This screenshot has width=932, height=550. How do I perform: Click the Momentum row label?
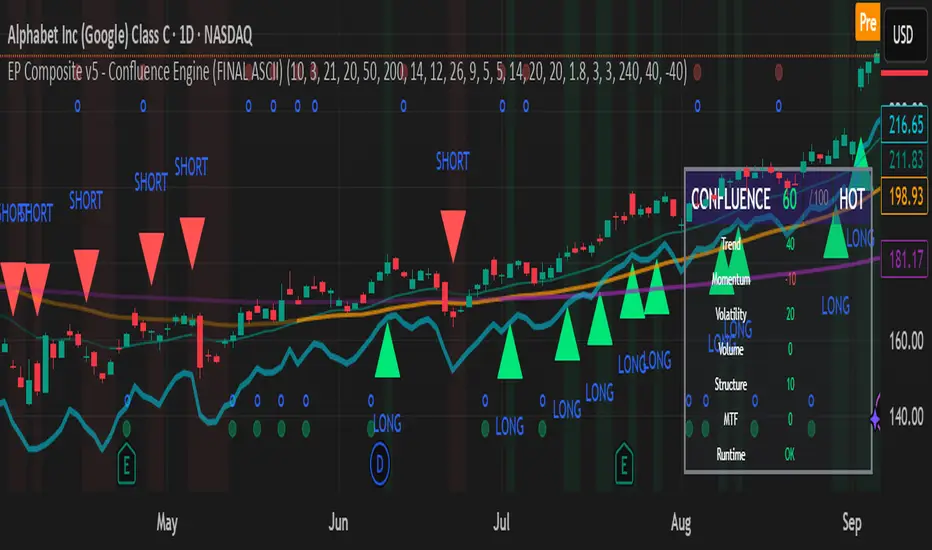(x=731, y=279)
